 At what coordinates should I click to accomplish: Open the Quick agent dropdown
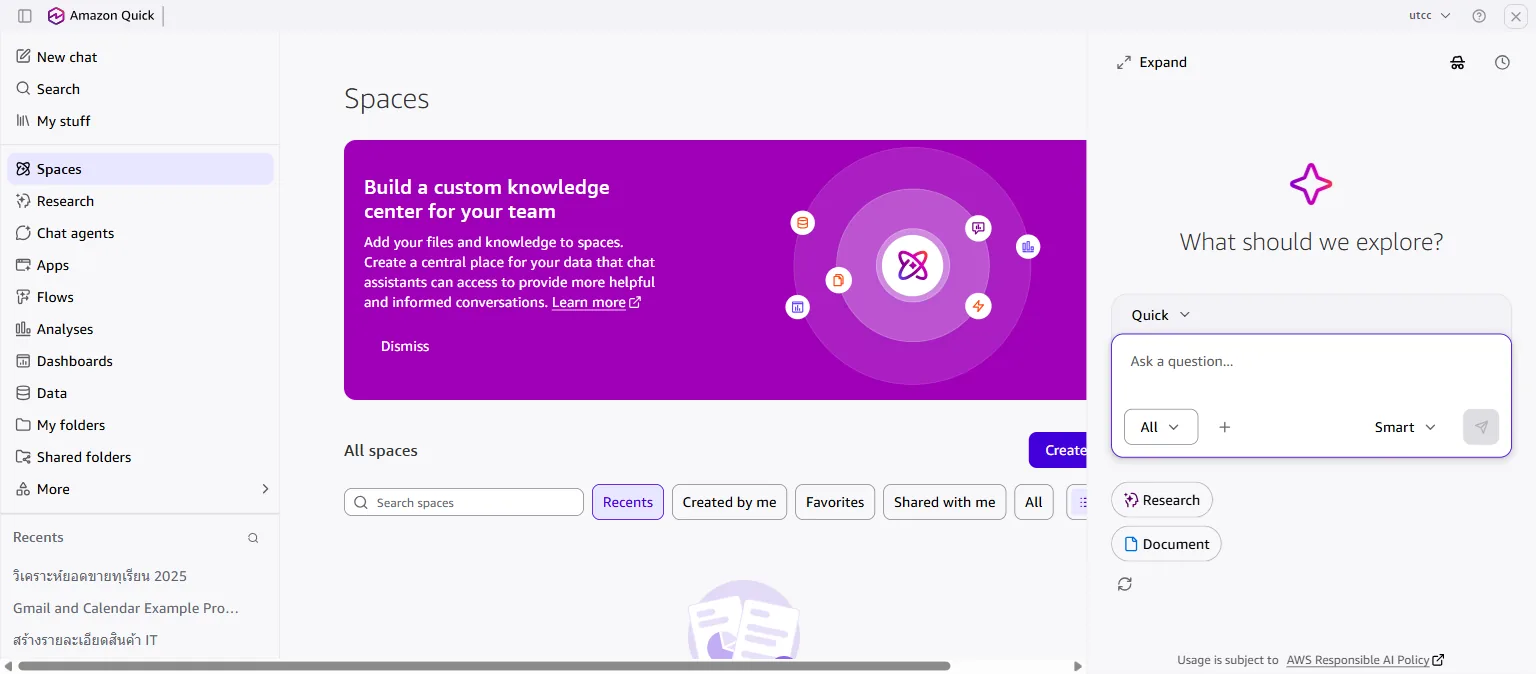coord(1160,315)
